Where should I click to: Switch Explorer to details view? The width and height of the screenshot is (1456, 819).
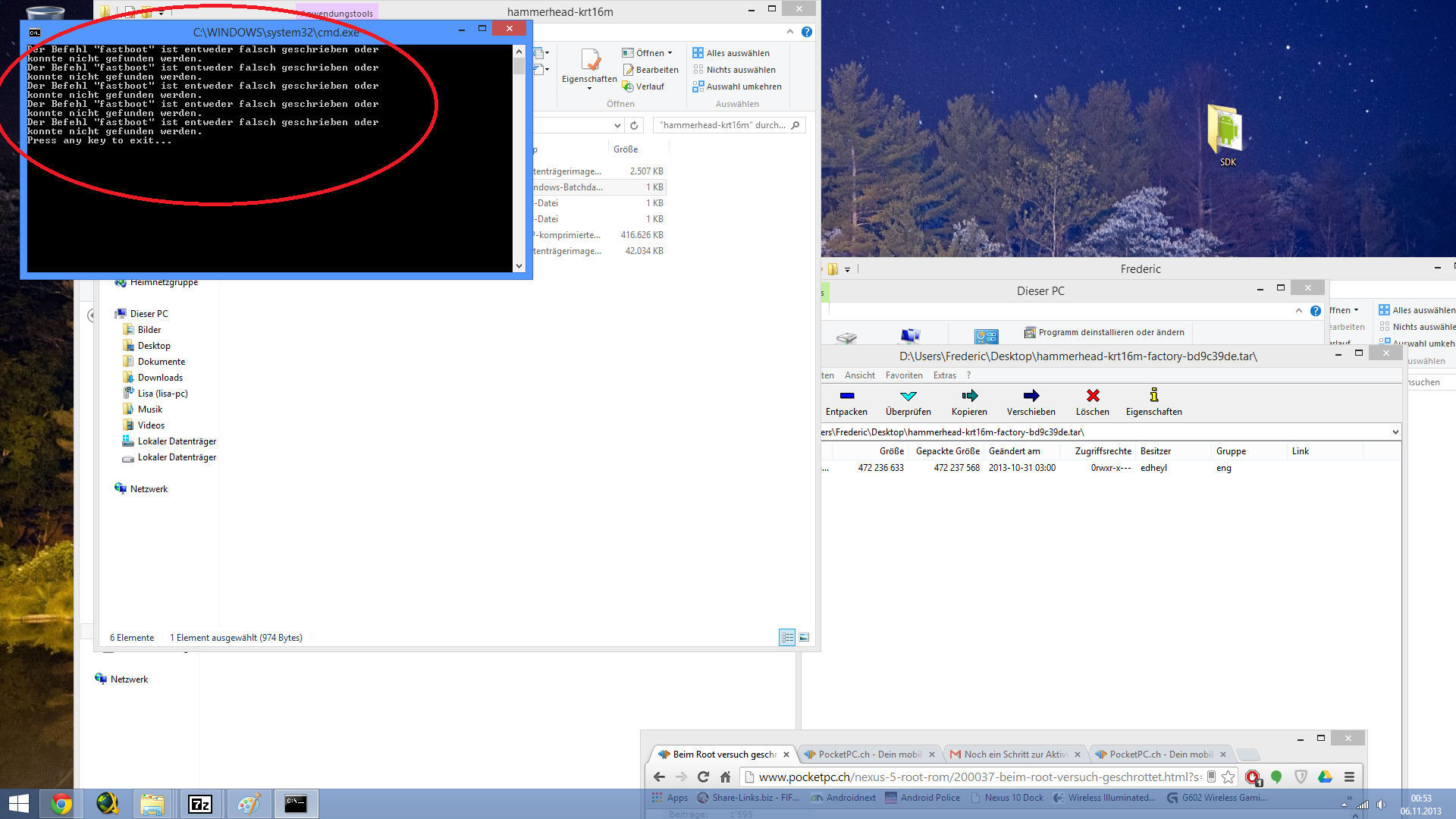click(787, 638)
